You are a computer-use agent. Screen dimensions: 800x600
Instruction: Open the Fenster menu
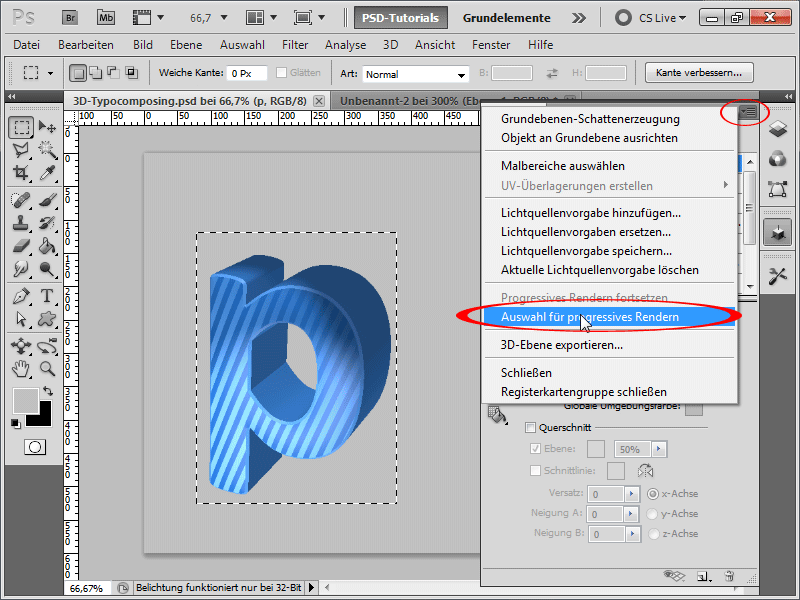click(491, 45)
